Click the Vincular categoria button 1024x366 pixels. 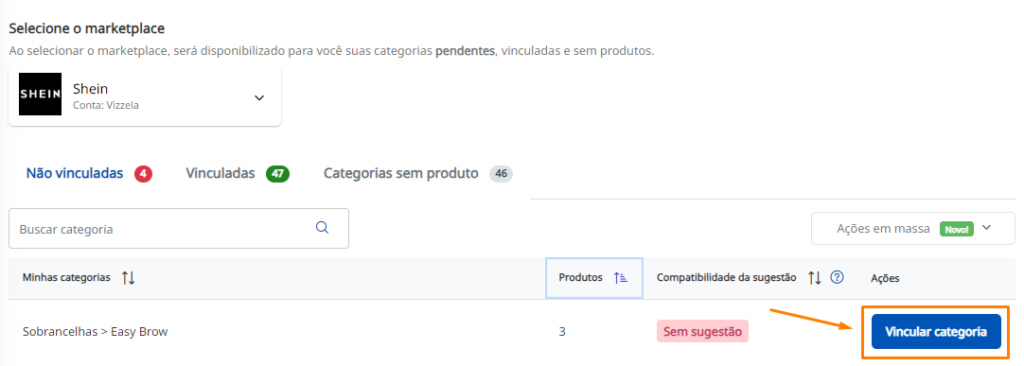point(936,331)
